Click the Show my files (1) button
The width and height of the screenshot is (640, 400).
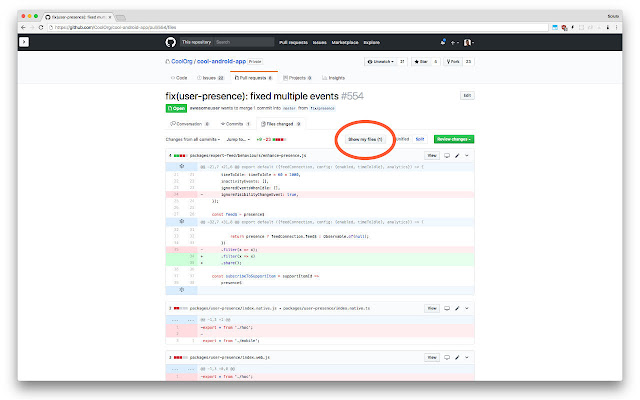(365, 139)
